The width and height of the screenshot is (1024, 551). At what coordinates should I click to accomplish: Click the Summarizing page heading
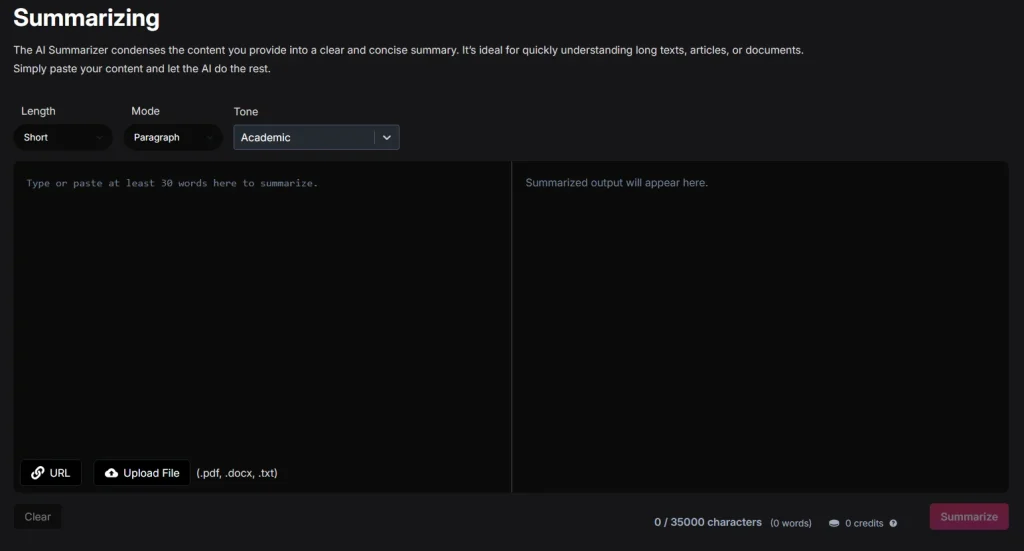(x=86, y=18)
